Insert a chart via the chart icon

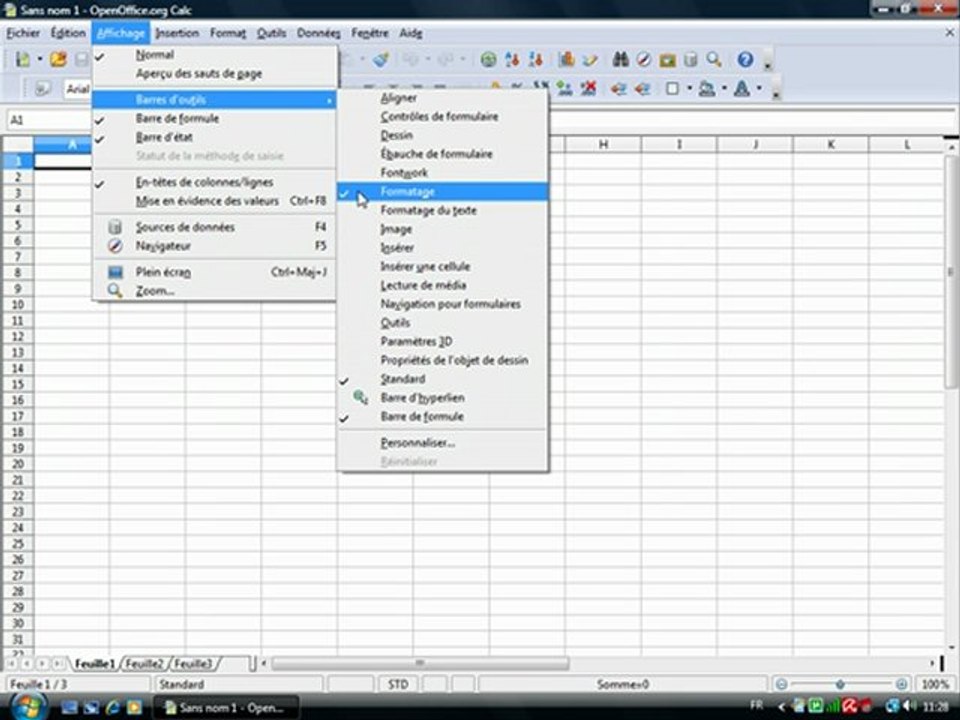tap(566, 59)
